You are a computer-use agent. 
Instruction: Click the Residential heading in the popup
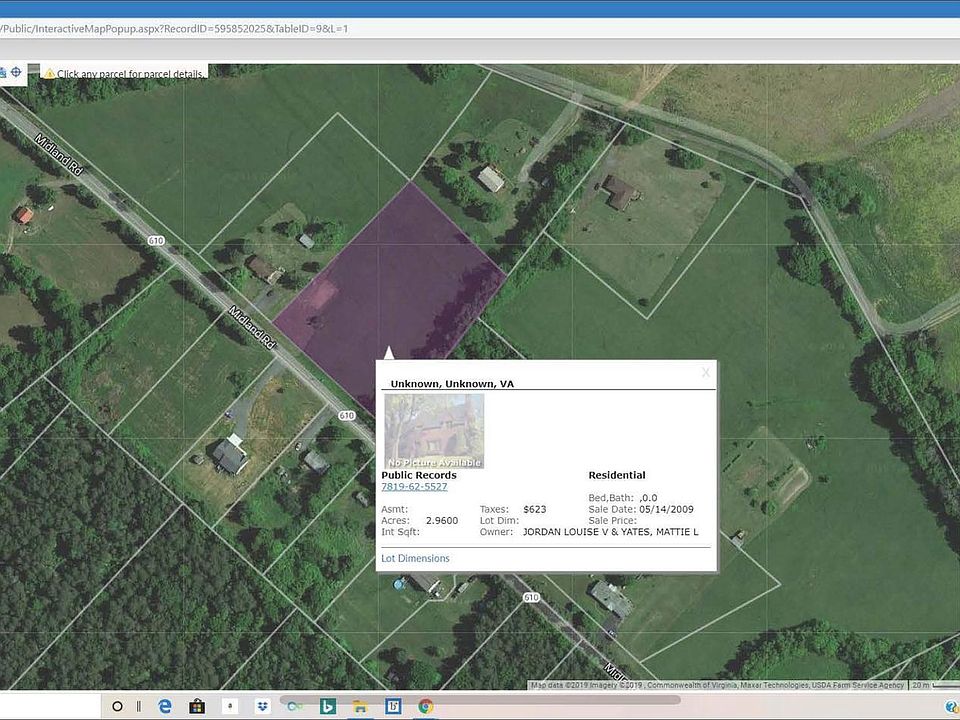pos(617,475)
